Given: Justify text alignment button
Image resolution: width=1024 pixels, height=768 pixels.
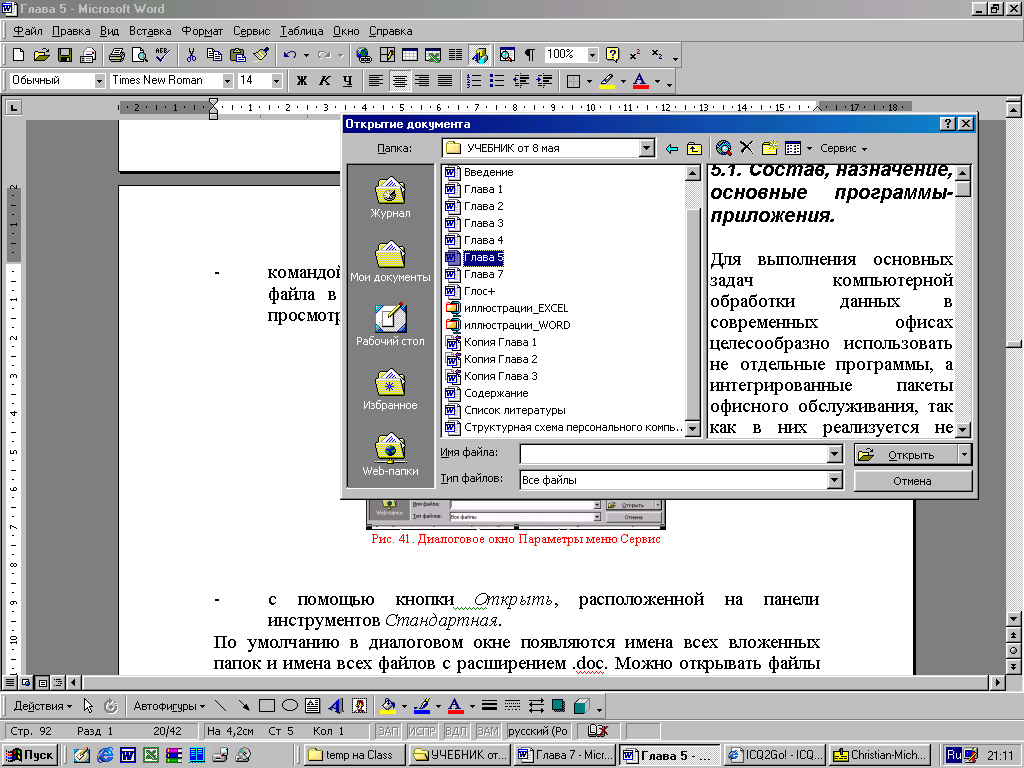Looking at the screenshot, I should tap(445, 81).
